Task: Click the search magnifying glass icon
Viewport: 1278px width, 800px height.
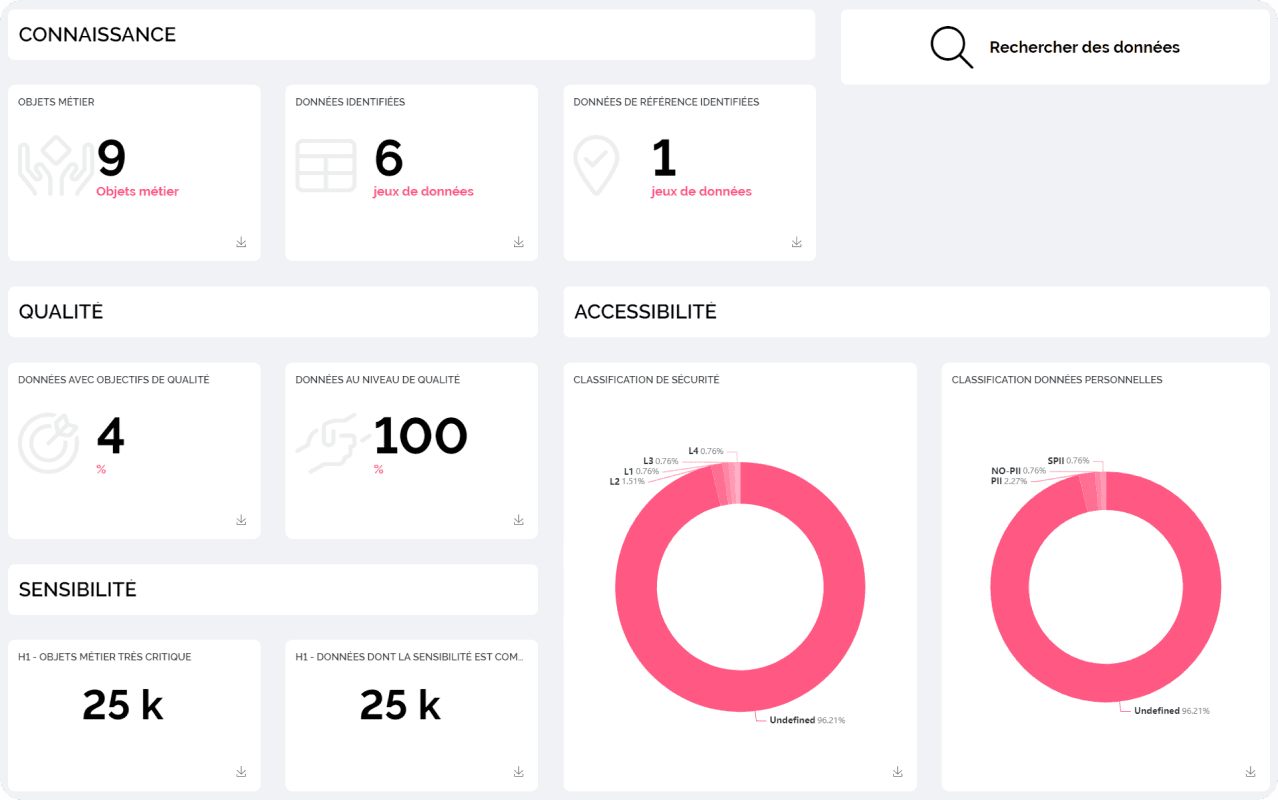Action: 951,47
